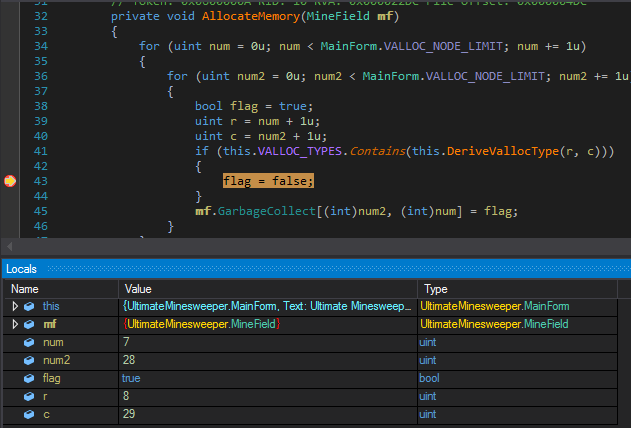Image resolution: width=631 pixels, height=428 pixels.
Task: Click the cube icon beside 'c'
Action: click(x=29, y=414)
